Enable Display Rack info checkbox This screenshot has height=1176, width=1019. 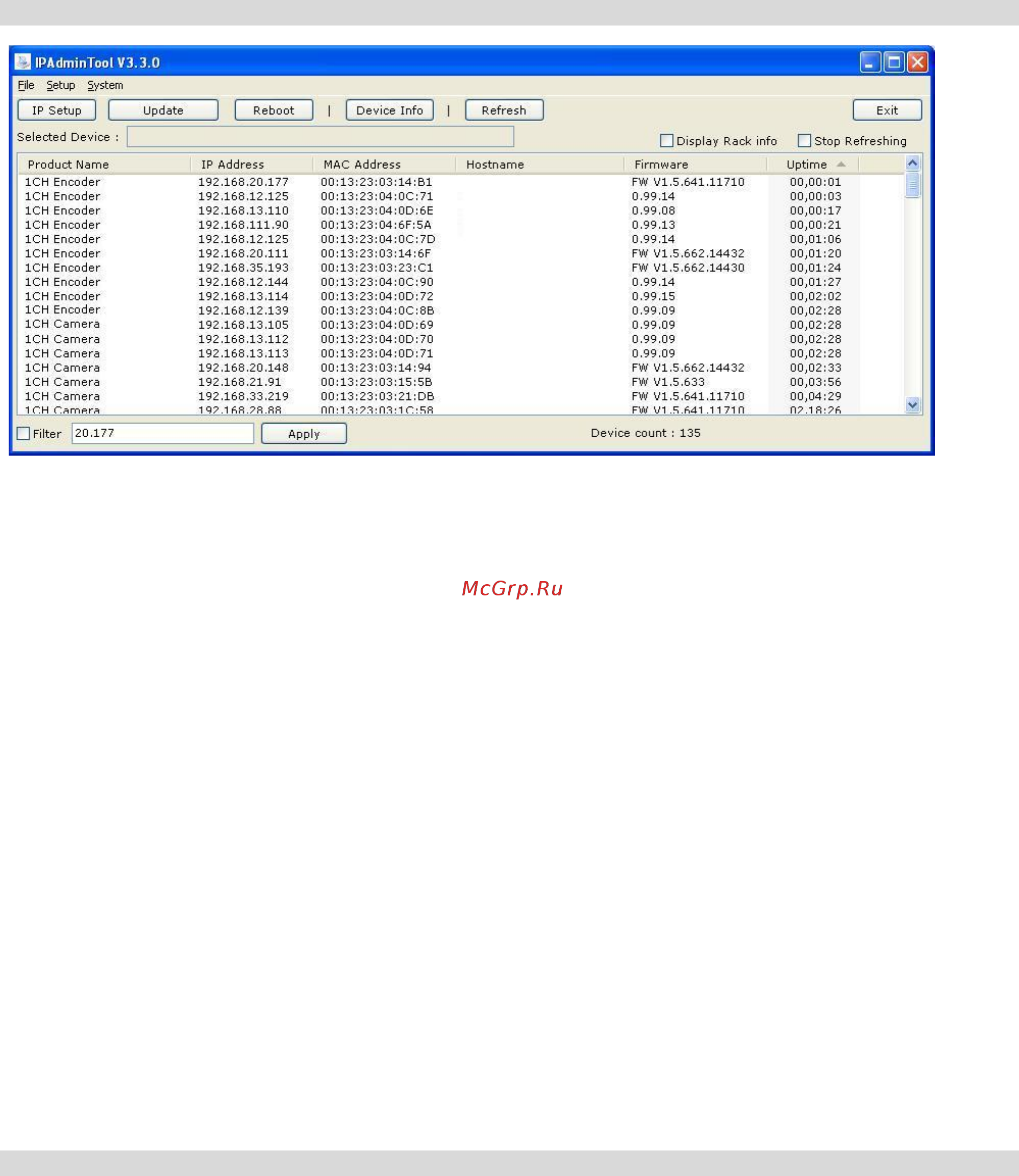[666, 140]
